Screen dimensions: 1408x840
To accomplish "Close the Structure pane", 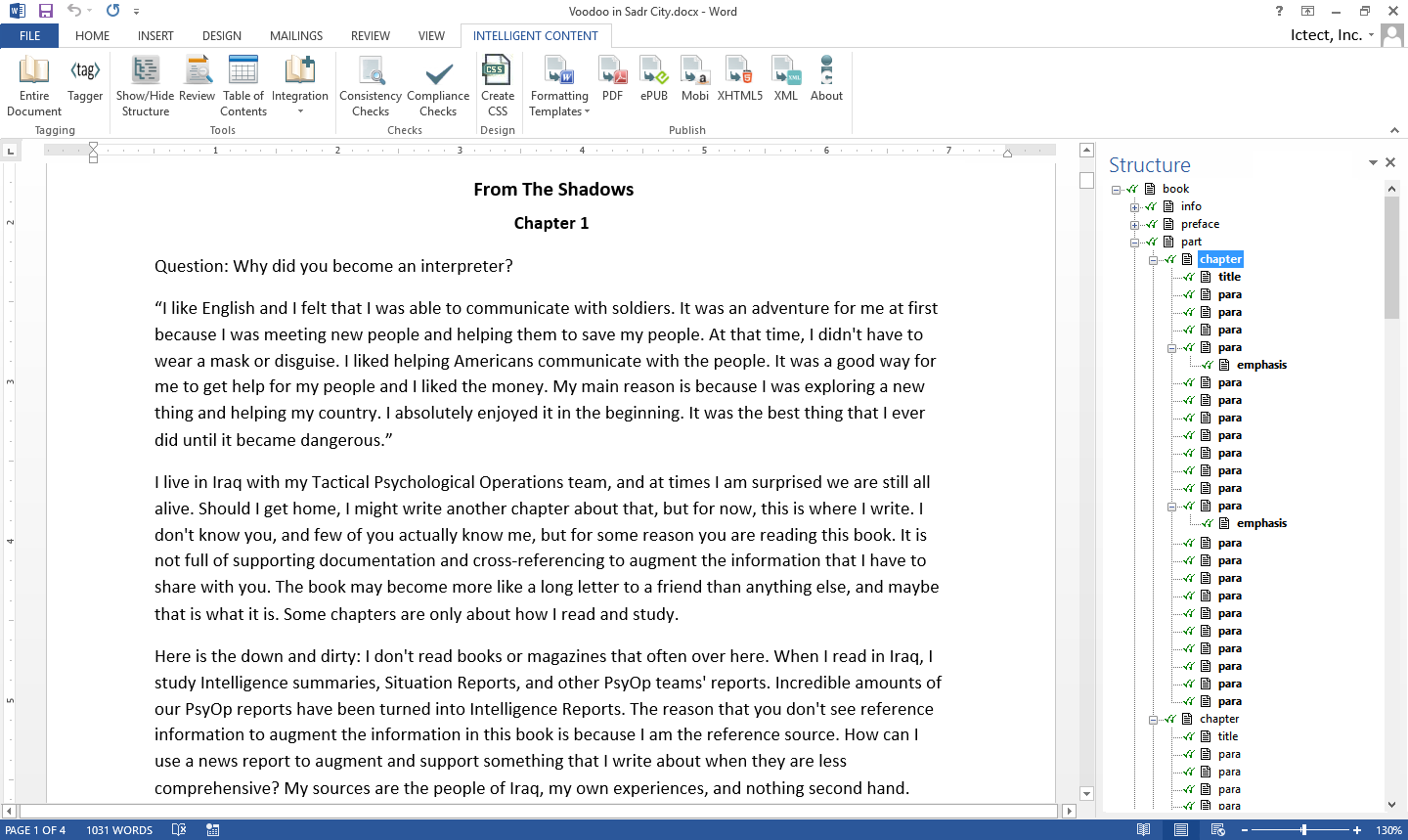I will 1390,163.
